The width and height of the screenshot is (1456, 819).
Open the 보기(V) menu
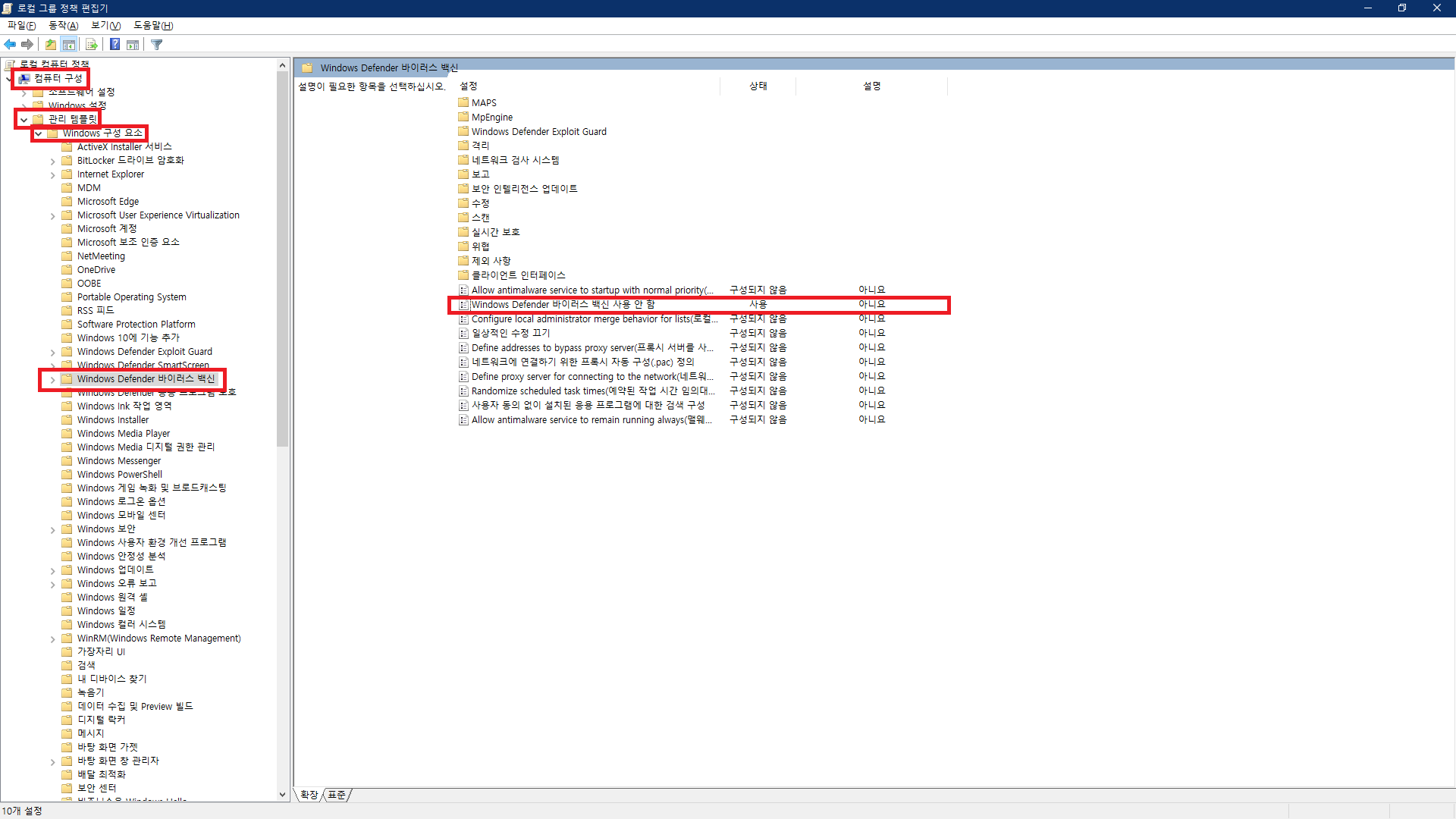point(105,26)
